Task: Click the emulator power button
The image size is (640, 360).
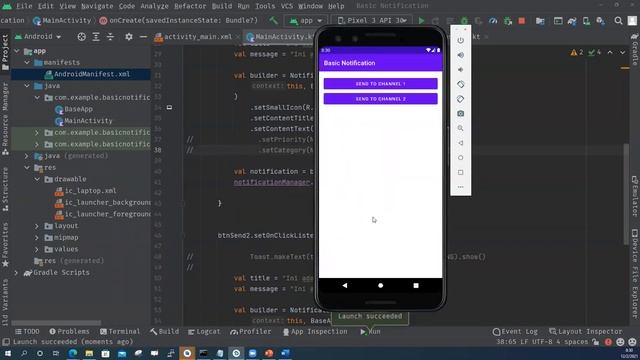Action: click(460, 40)
